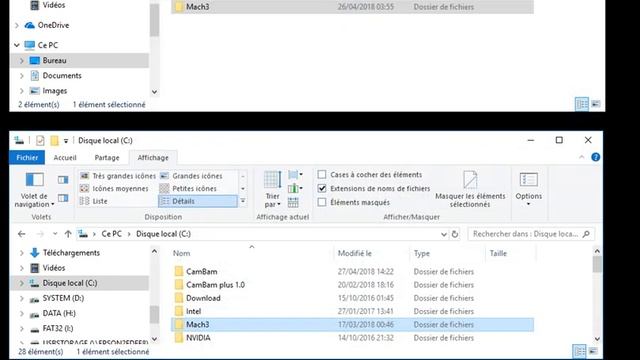
Task: Switch lower window to details view icon
Action: click(579, 351)
